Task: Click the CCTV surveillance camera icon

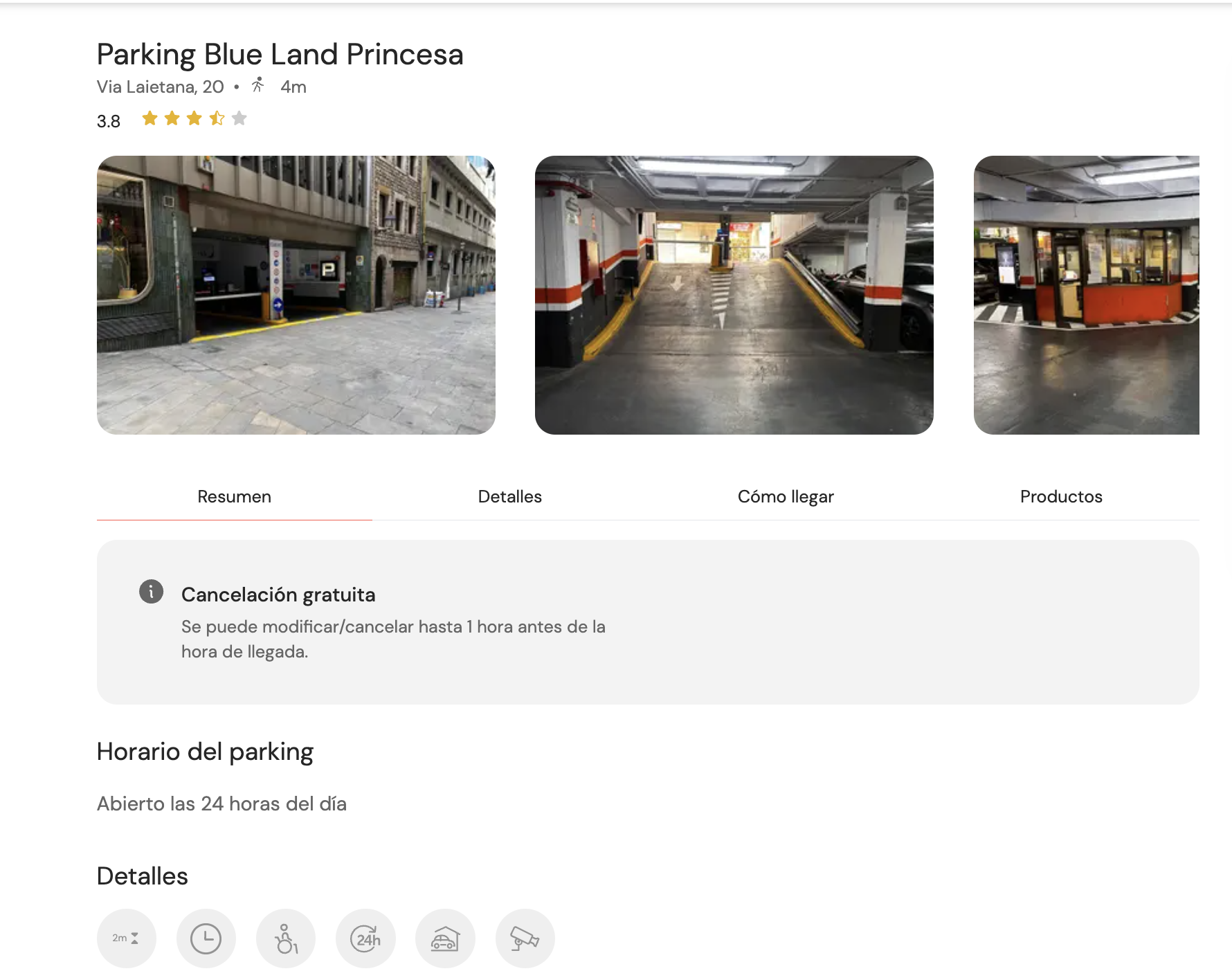Action: (x=525, y=938)
